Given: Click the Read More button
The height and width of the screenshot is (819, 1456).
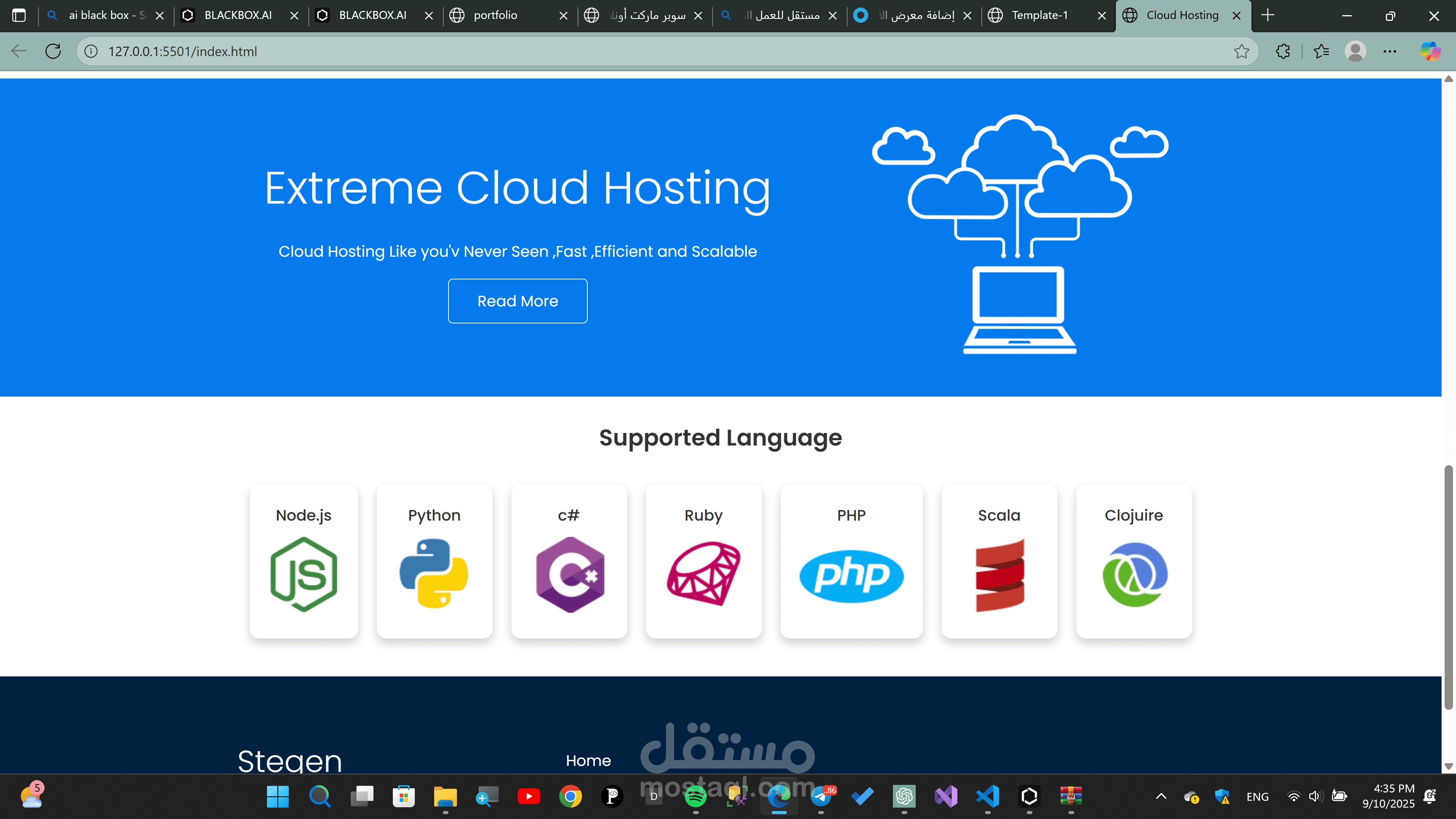Looking at the screenshot, I should (517, 301).
